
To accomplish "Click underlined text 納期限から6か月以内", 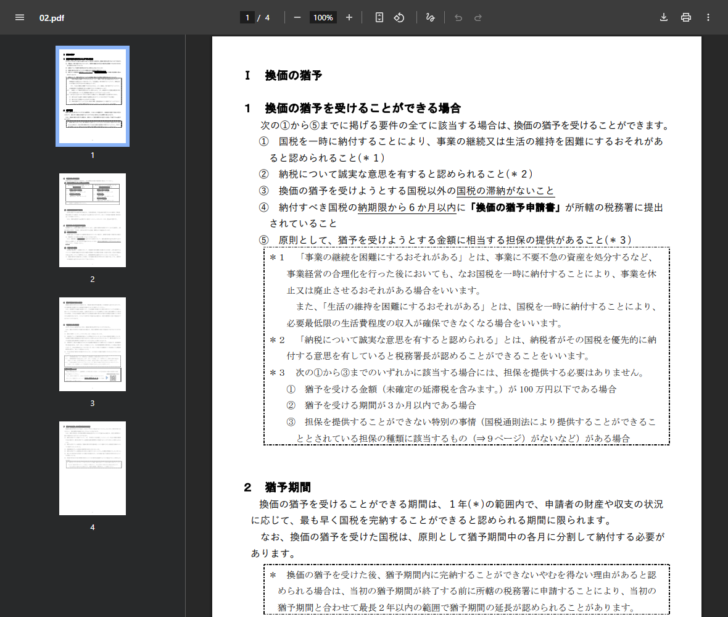I will point(407,207).
